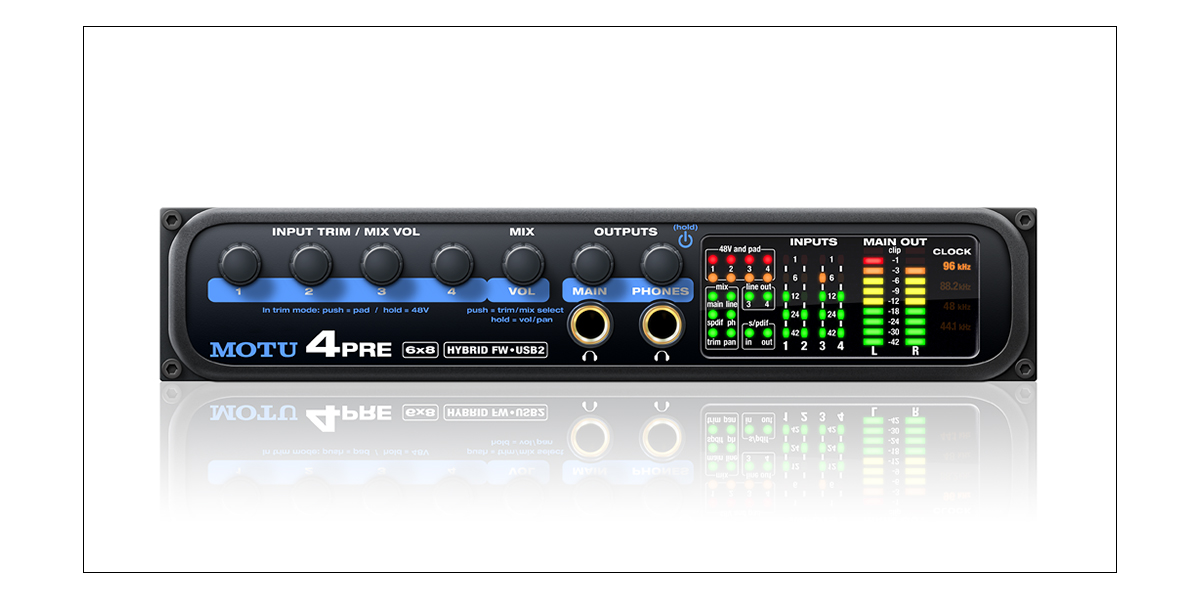Click the green mix 'main' LED indicator

click(713, 296)
